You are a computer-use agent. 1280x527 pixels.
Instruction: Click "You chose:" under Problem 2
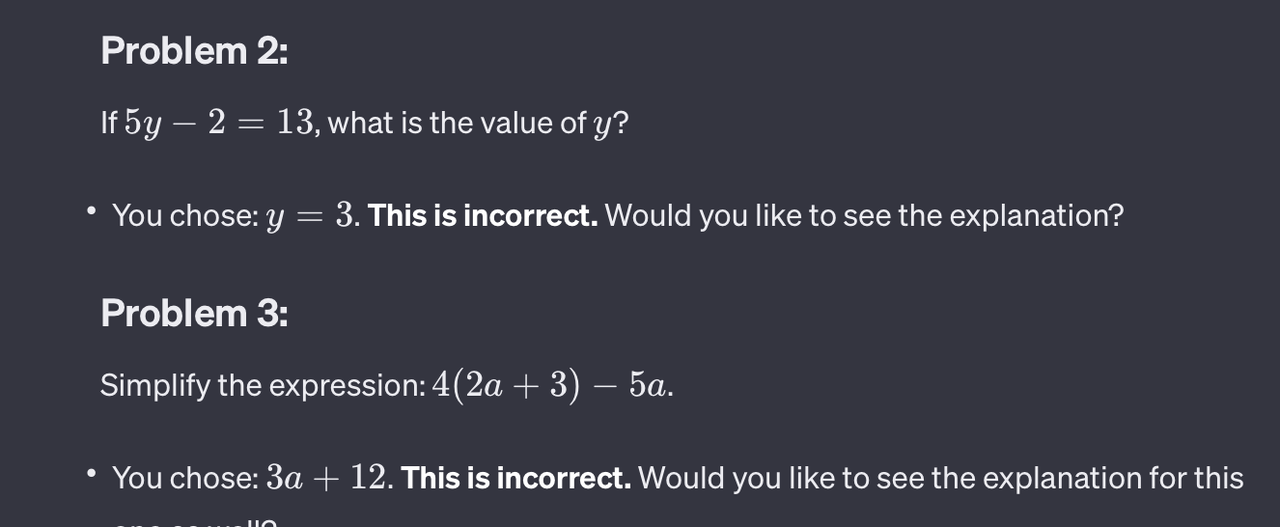pos(186,215)
